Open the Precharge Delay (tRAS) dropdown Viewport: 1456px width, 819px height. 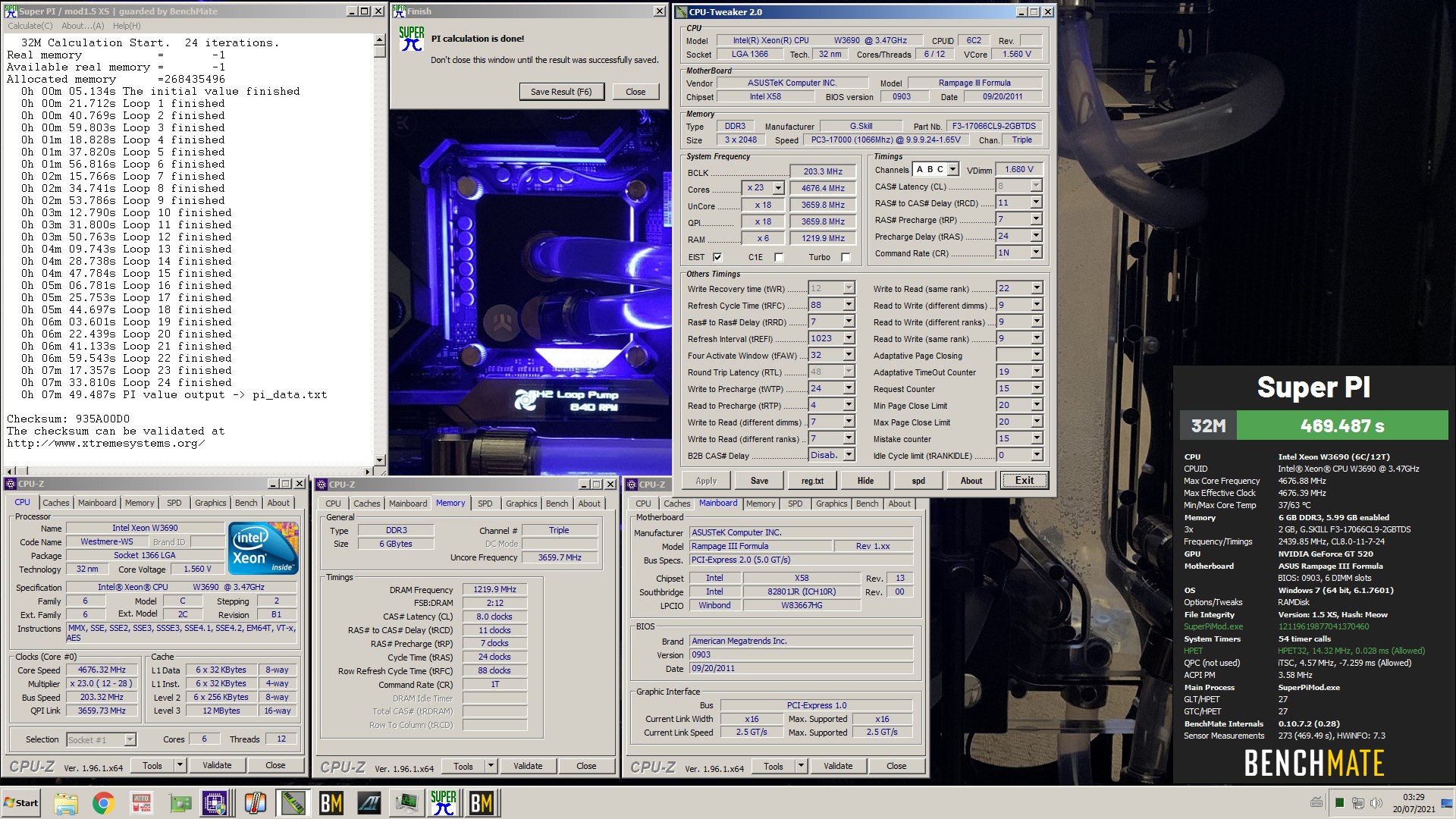[1036, 236]
